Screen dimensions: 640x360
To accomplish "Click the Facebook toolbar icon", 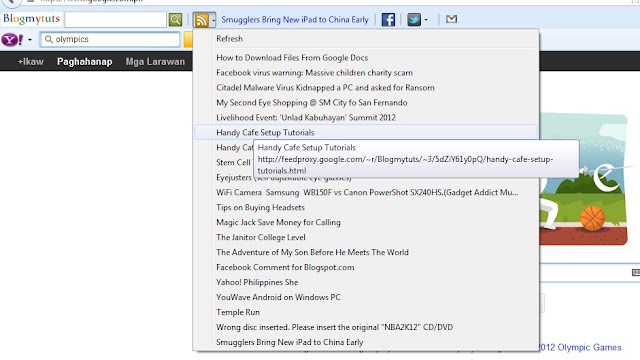I will pyautogui.click(x=388, y=20).
